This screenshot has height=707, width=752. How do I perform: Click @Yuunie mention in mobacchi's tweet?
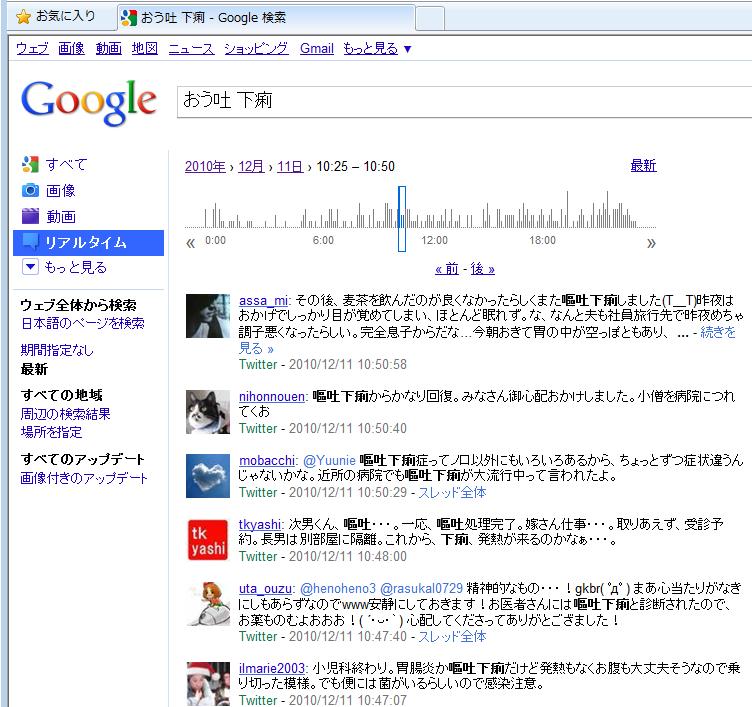point(329,460)
